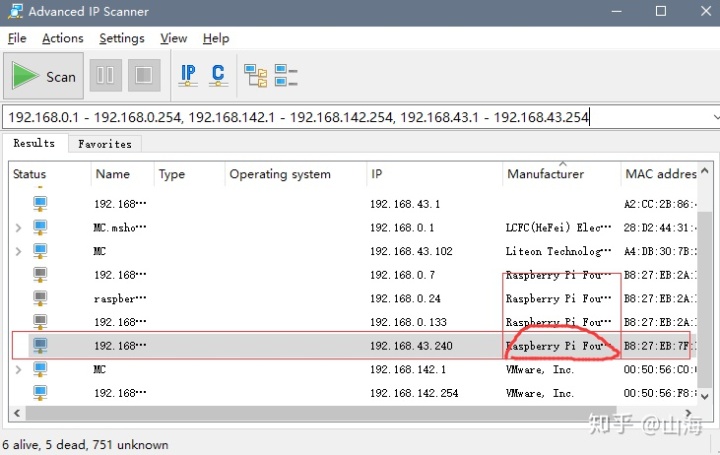Click the computer icon for 192.168.142.254

[x=40, y=393]
